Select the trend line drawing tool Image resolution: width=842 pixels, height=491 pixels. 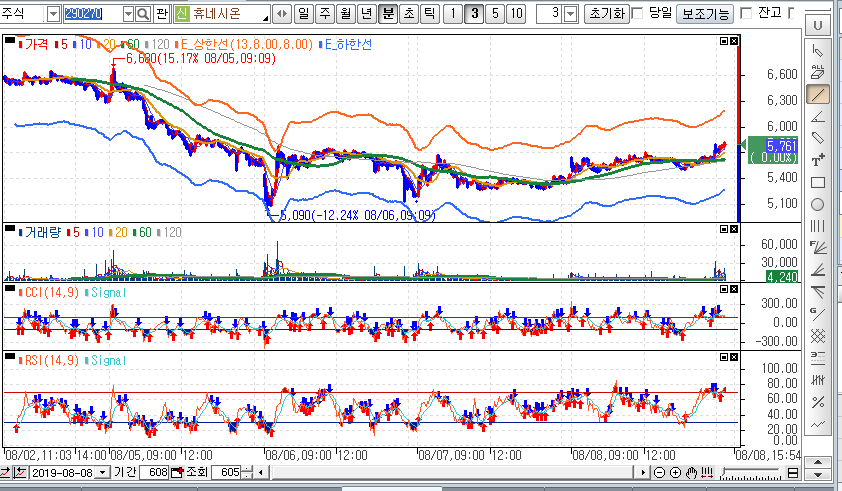[x=817, y=95]
